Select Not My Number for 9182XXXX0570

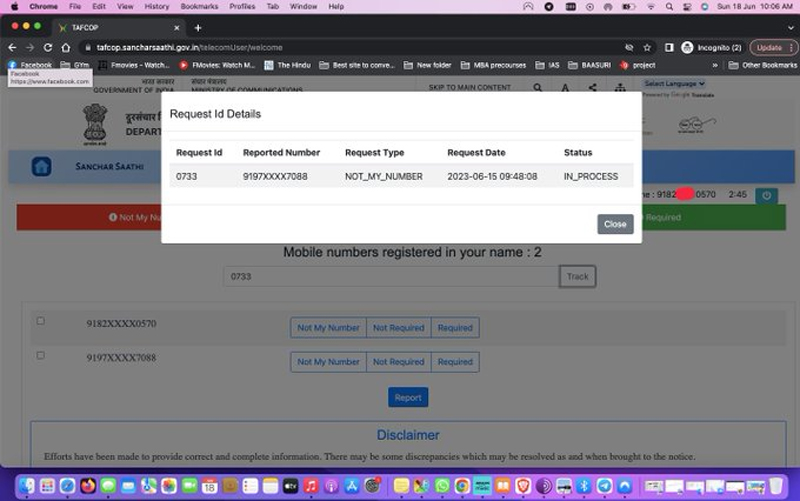pyautogui.click(x=328, y=328)
